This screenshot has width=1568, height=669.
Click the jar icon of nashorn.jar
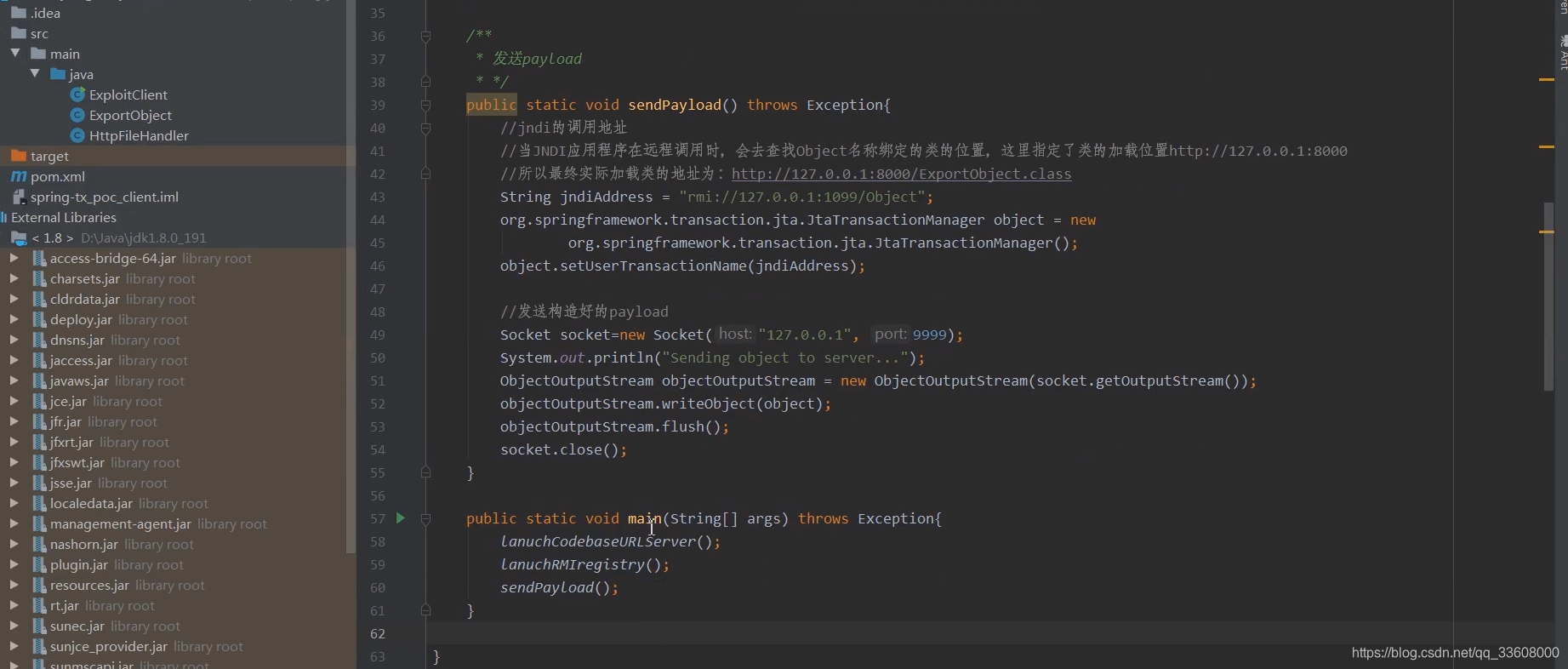point(39,544)
